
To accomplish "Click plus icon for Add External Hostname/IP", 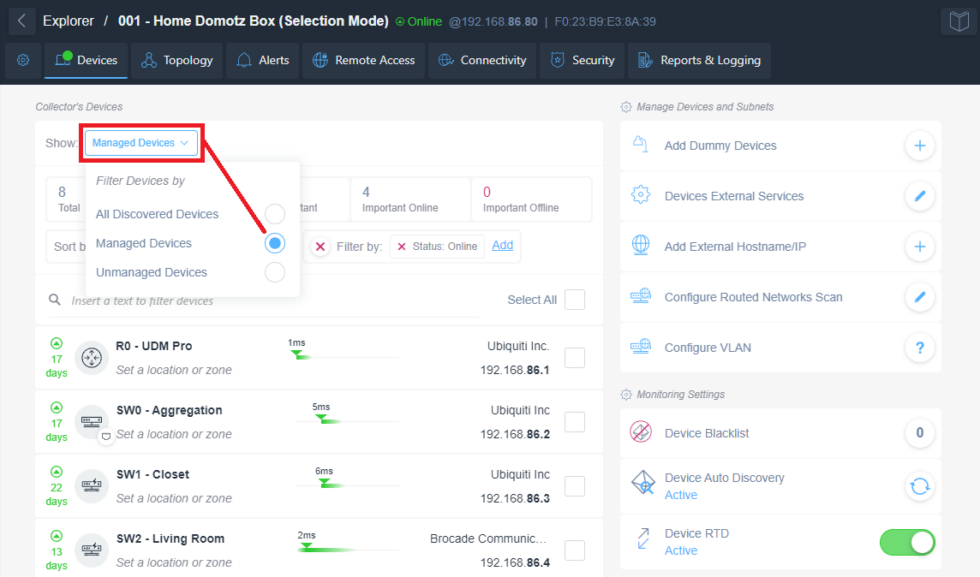I will [919, 247].
